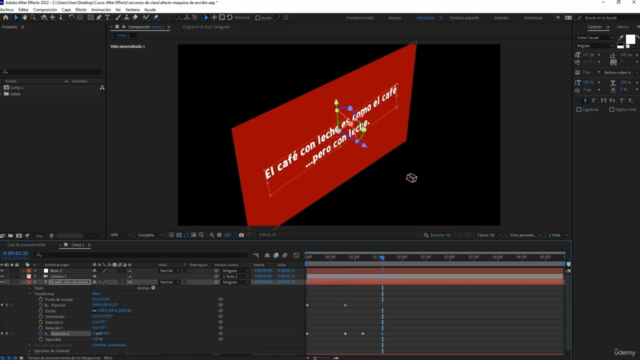
Task: Collapse the Transformar property group
Action: click(30, 294)
